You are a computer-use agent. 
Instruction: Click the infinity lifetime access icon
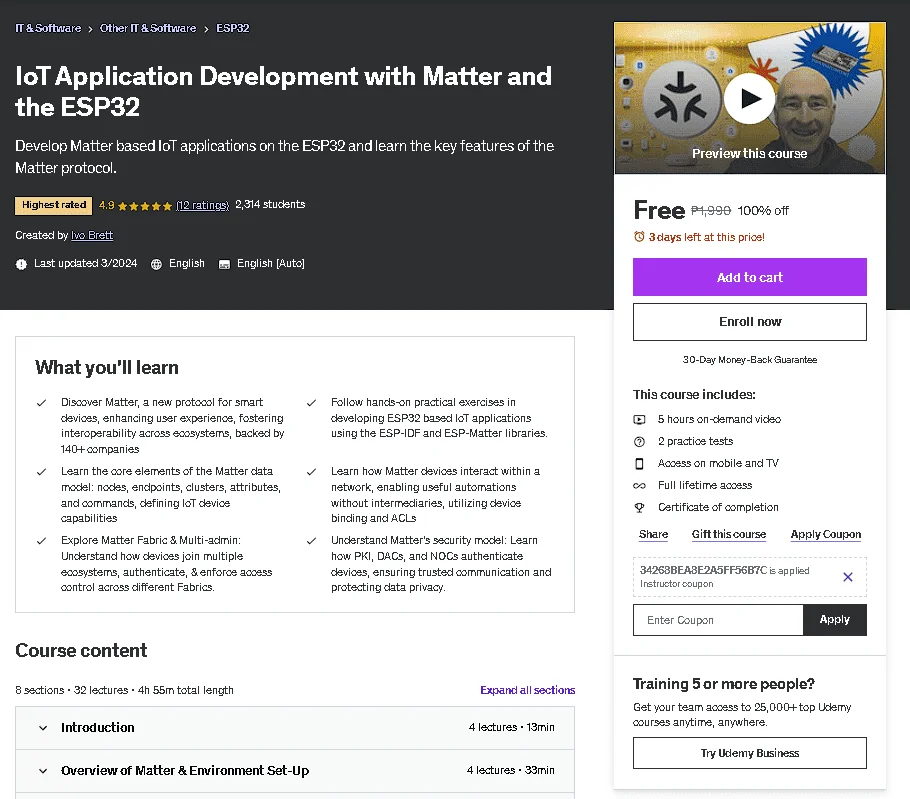639,486
